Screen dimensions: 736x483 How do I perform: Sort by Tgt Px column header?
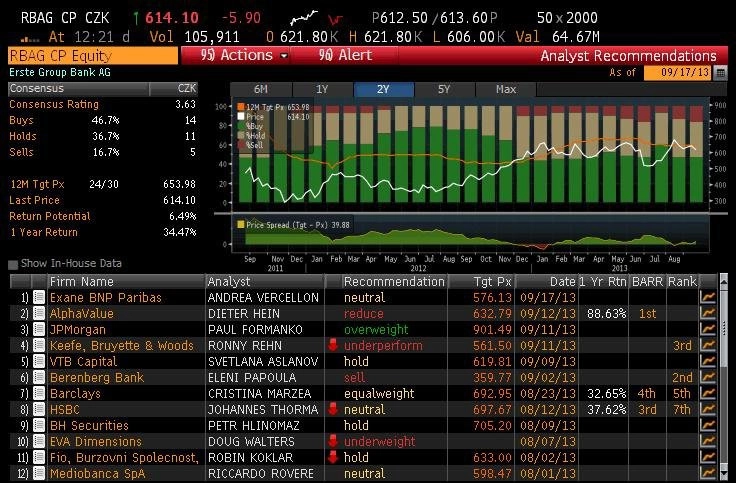(482, 282)
